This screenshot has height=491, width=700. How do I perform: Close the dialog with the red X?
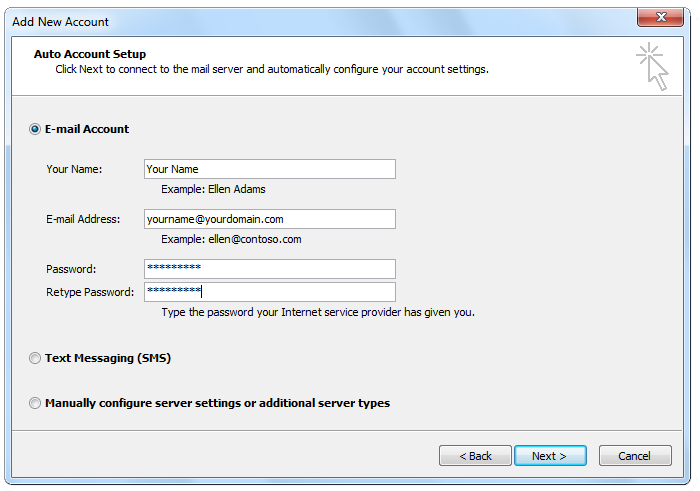pos(660,17)
